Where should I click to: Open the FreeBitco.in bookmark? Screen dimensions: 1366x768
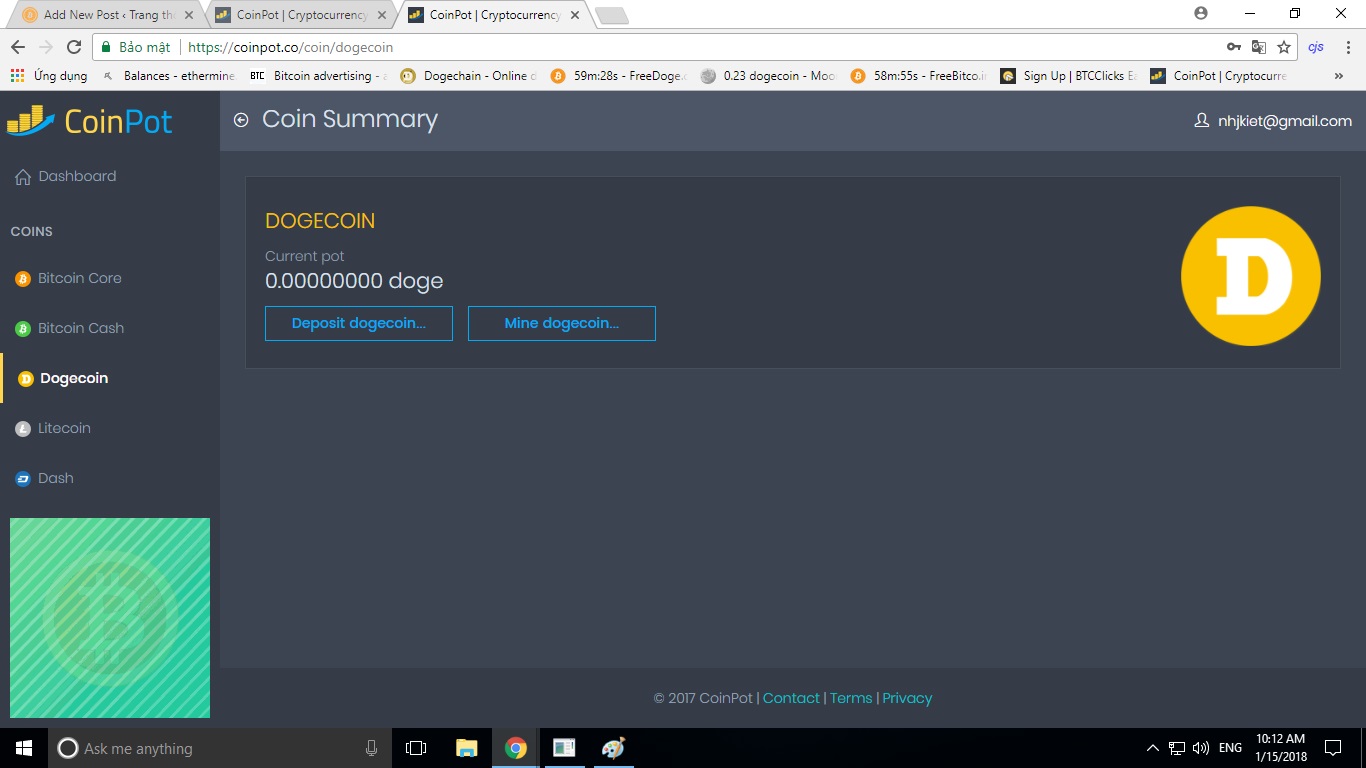pyautogui.click(x=919, y=76)
